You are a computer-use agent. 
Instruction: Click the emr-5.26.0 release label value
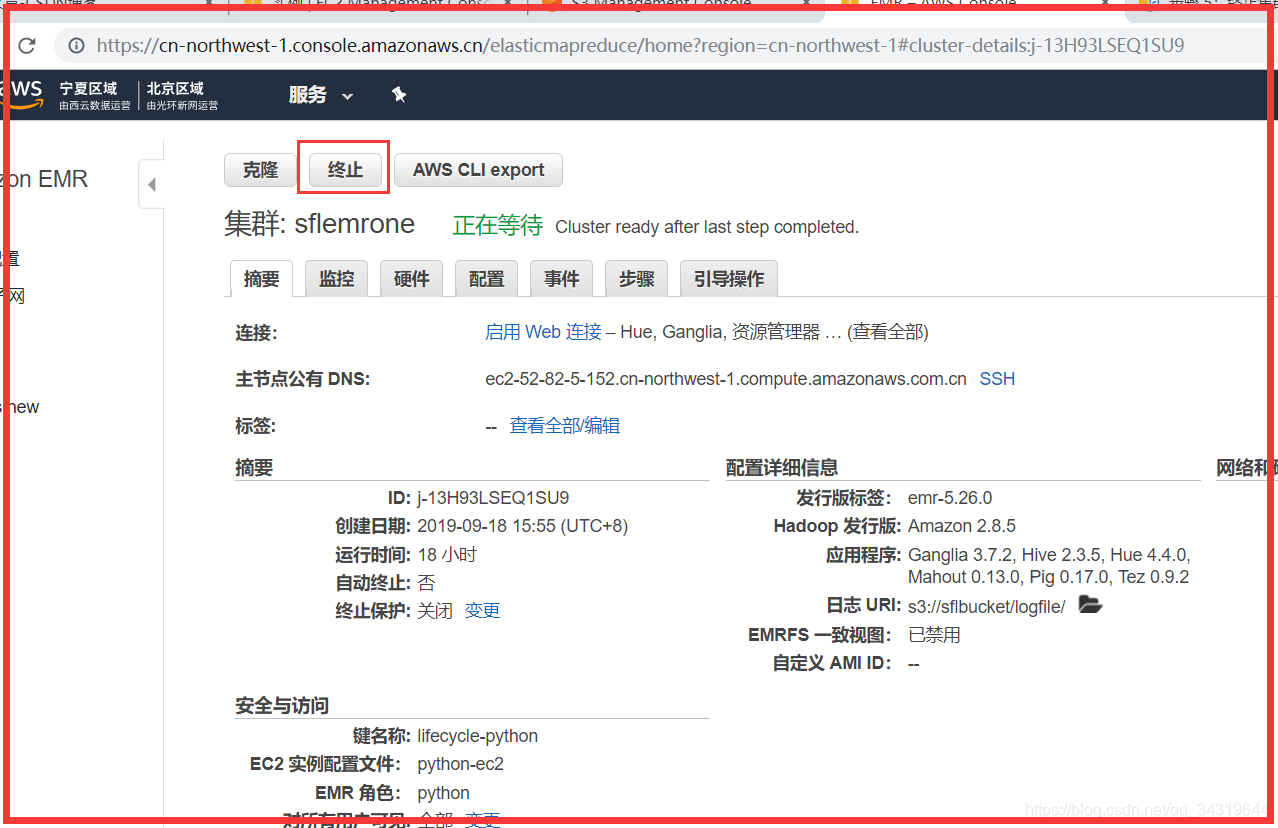pyautogui.click(x=950, y=498)
